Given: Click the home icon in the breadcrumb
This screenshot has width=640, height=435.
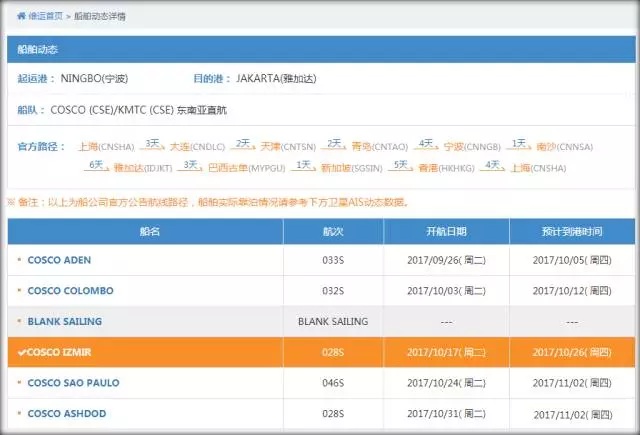Looking at the screenshot, I should 22,16.
